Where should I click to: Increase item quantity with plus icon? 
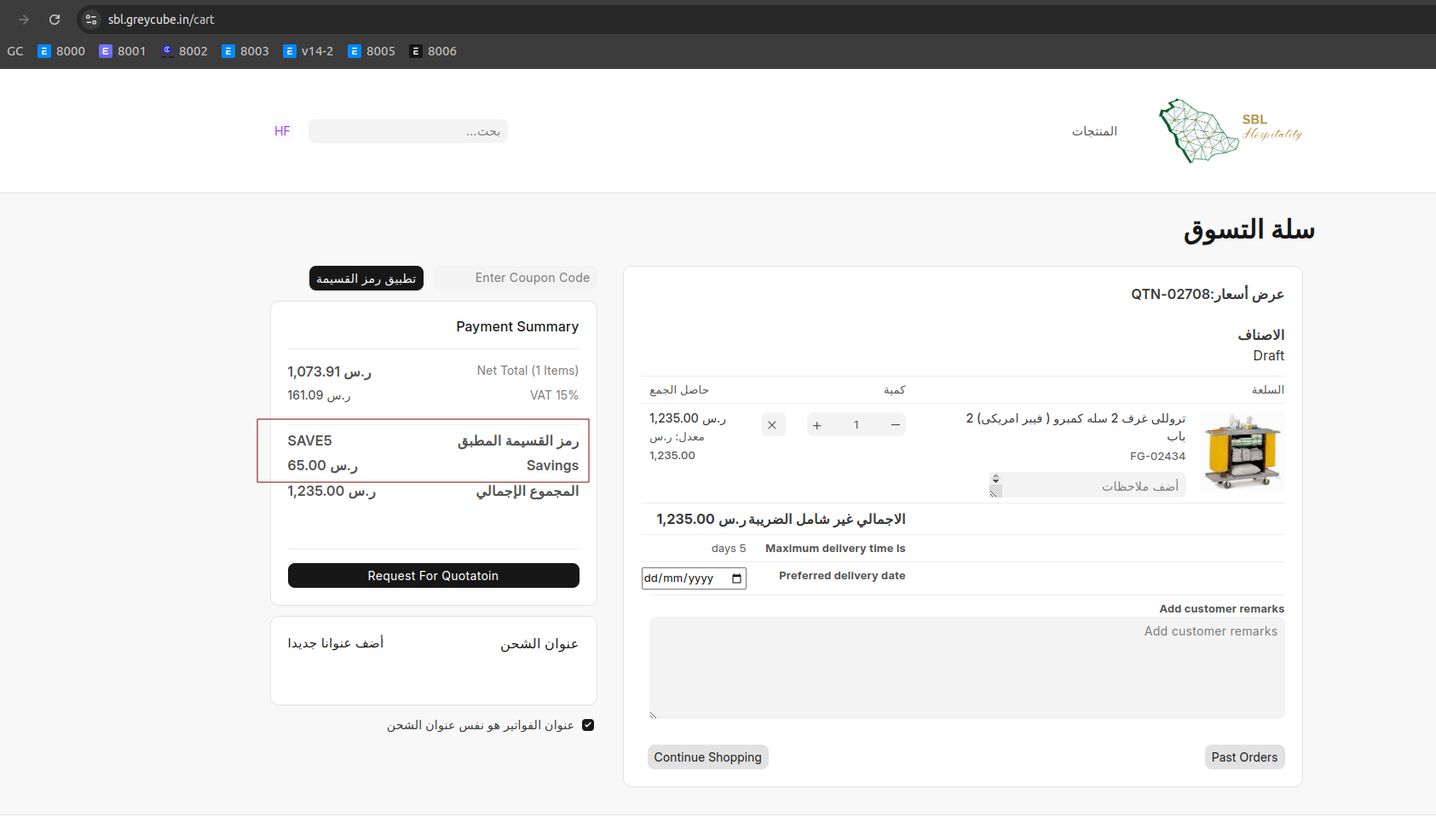[x=817, y=425]
